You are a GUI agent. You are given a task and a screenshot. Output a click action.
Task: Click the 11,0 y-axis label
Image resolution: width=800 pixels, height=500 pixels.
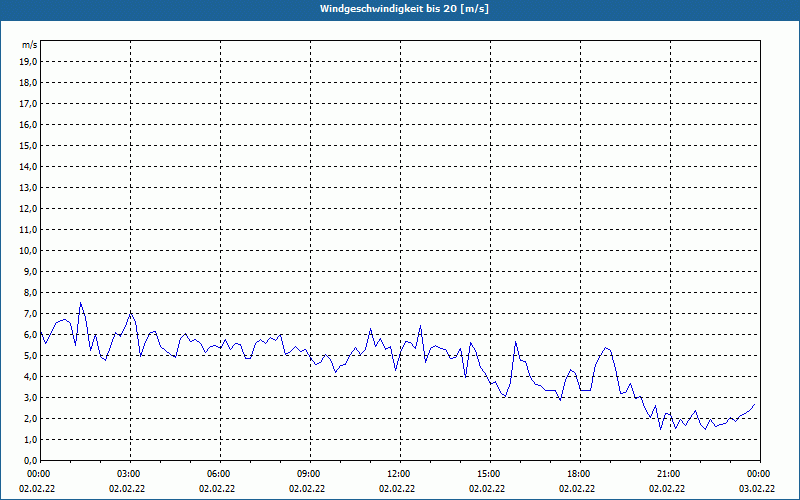coord(28,230)
